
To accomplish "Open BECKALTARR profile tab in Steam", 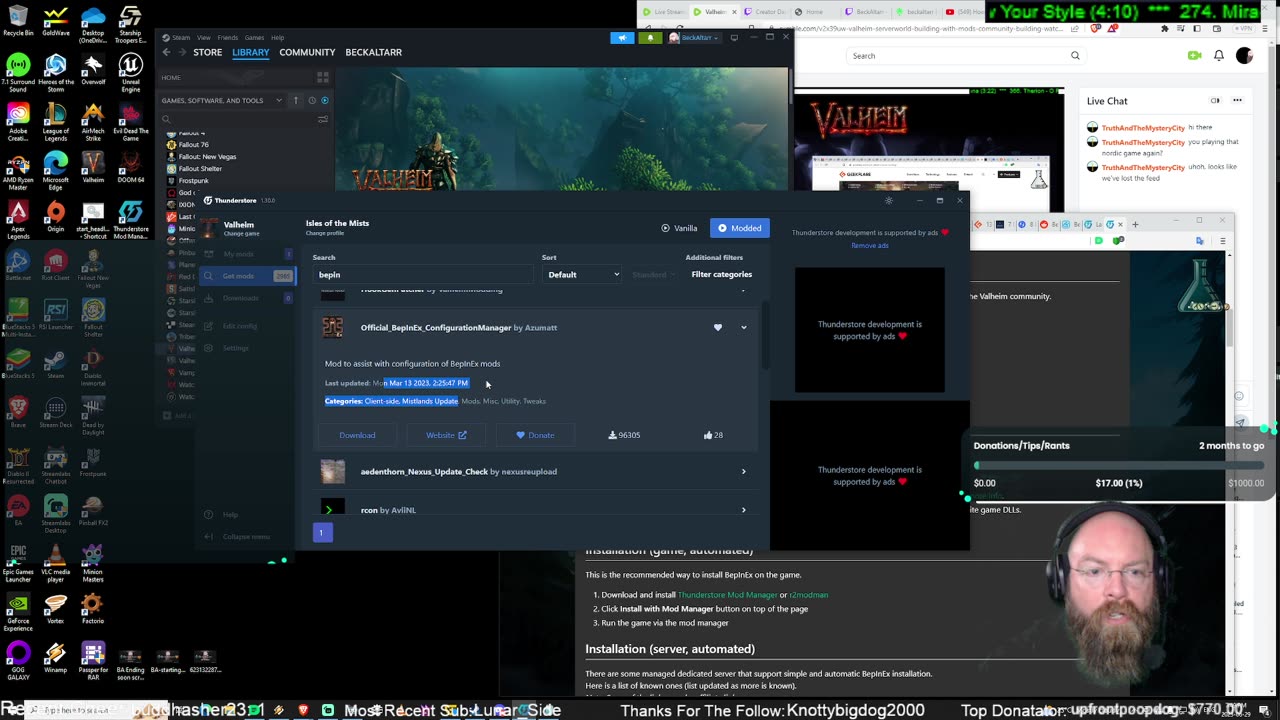I will click(373, 52).
